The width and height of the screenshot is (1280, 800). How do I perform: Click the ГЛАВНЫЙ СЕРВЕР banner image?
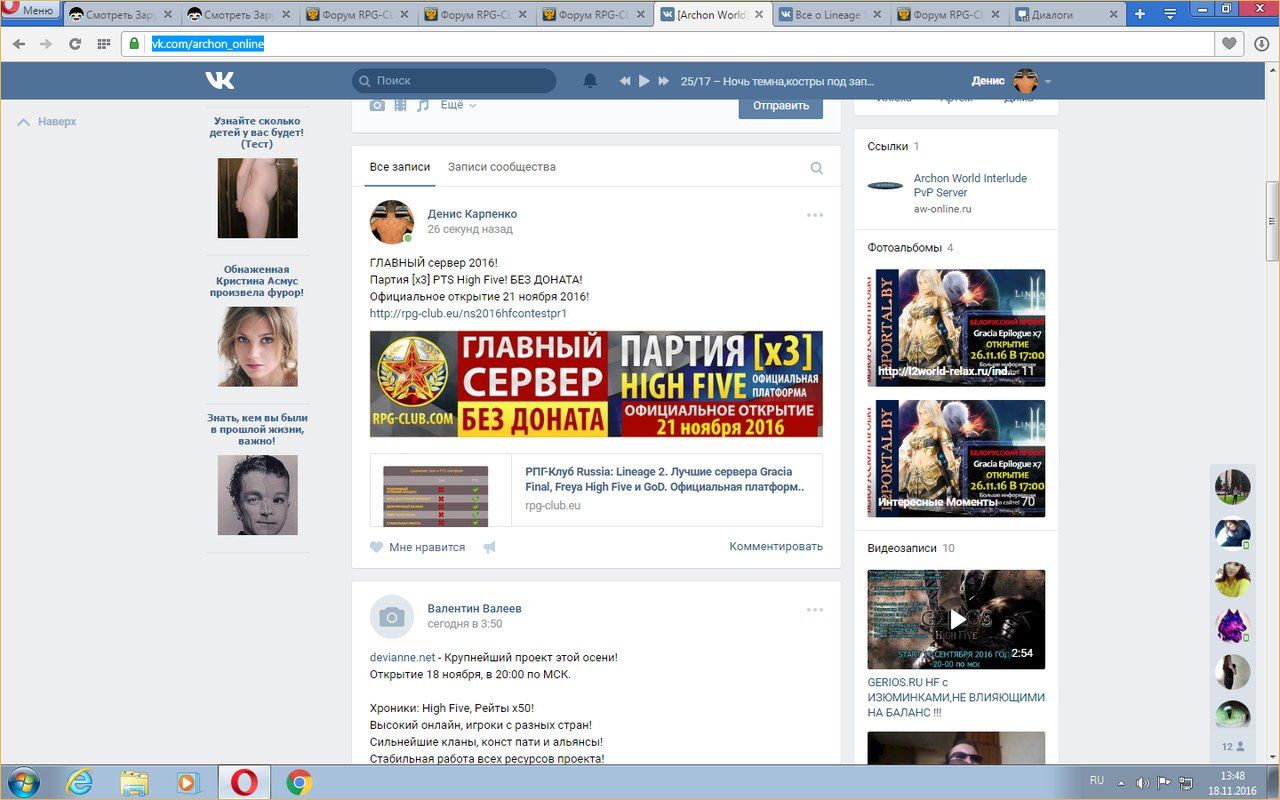pyautogui.click(x=596, y=384)
